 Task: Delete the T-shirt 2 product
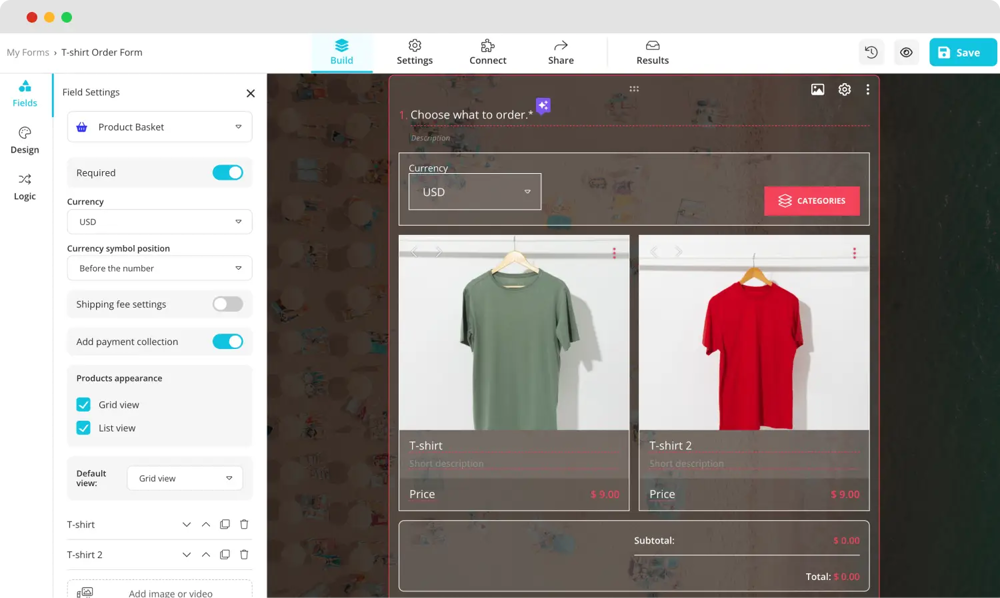[x=244, y=555]
